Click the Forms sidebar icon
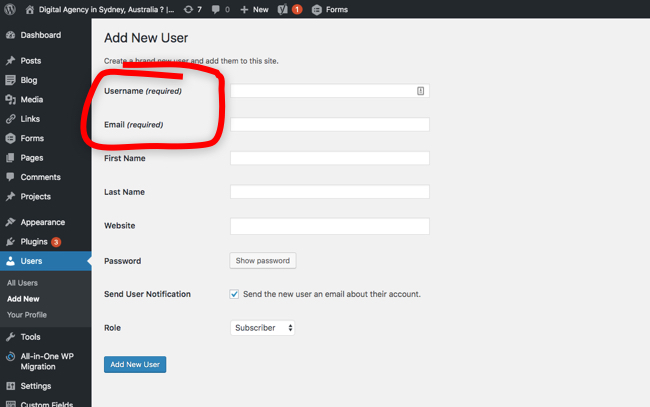 (10, 138)
